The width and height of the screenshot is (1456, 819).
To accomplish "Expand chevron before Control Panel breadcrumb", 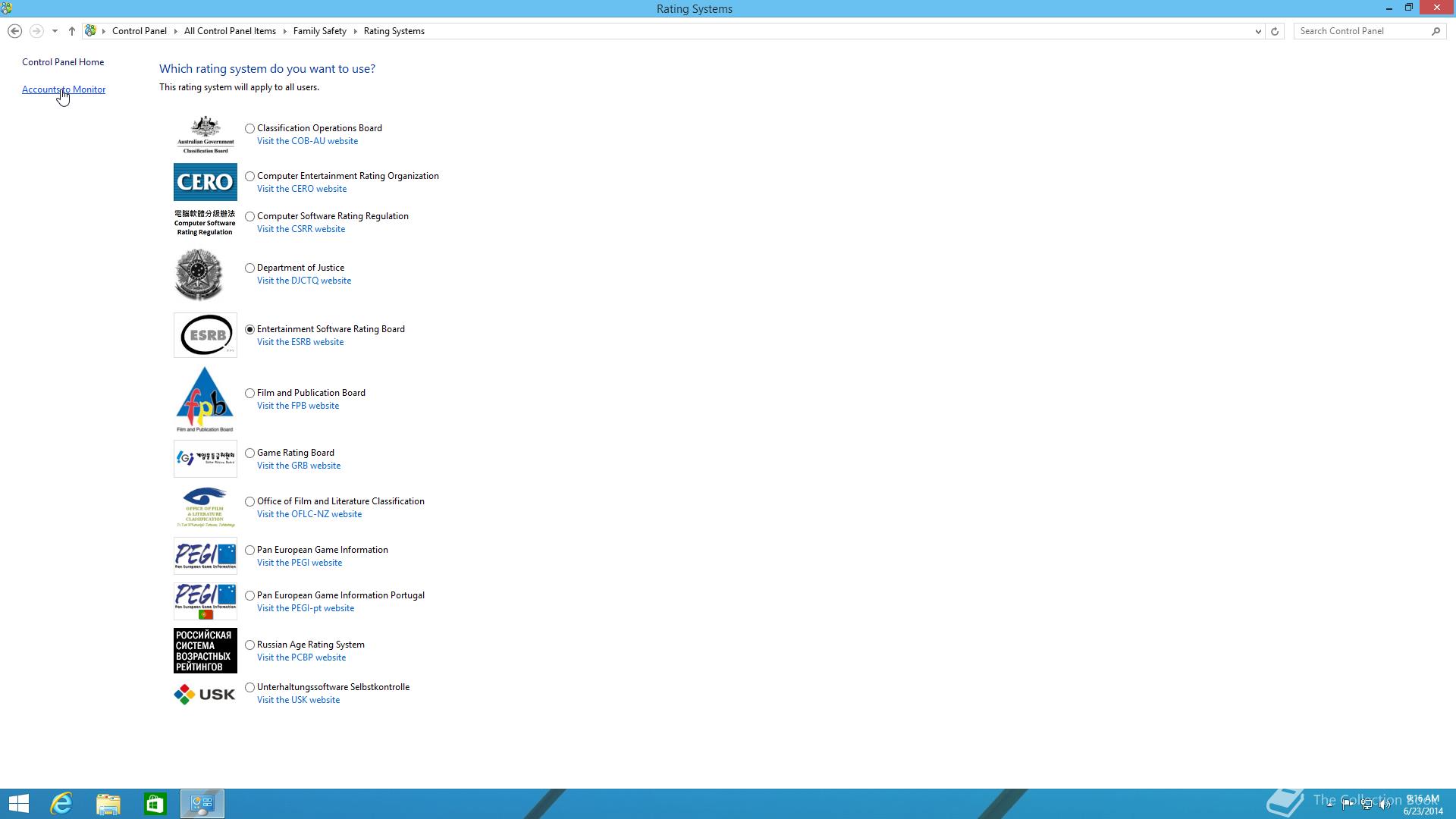I will click(x=104, y=31).
